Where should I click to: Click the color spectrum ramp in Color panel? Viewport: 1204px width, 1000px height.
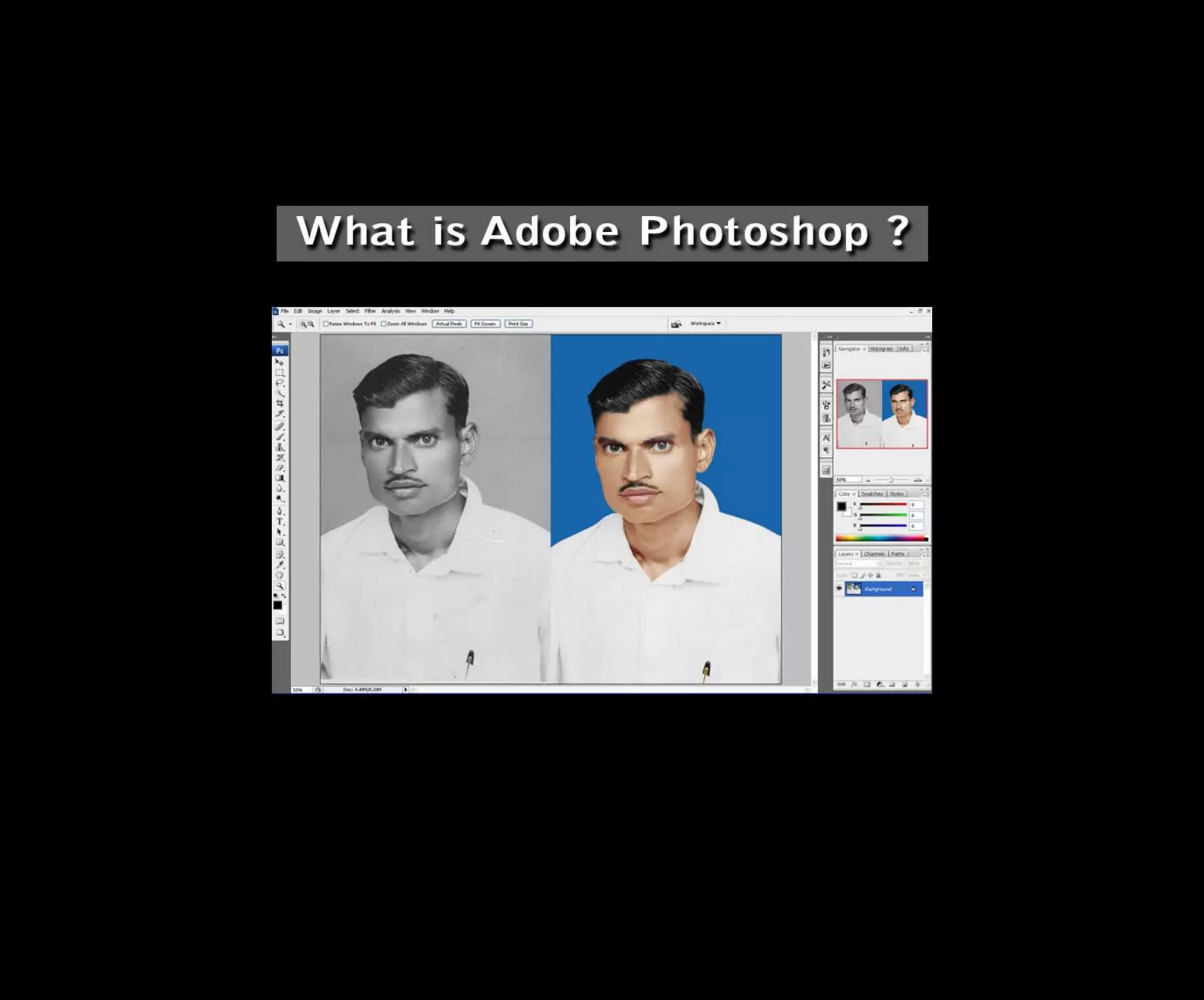click(882, 538)
